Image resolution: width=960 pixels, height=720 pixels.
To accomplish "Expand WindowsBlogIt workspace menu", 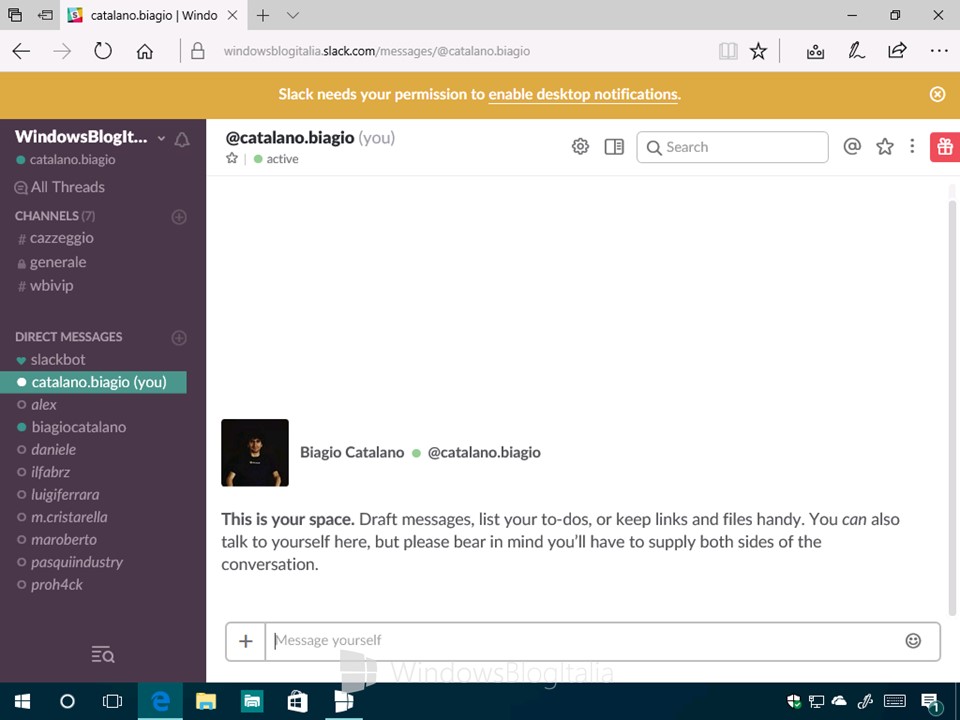I will pos(89,137).
